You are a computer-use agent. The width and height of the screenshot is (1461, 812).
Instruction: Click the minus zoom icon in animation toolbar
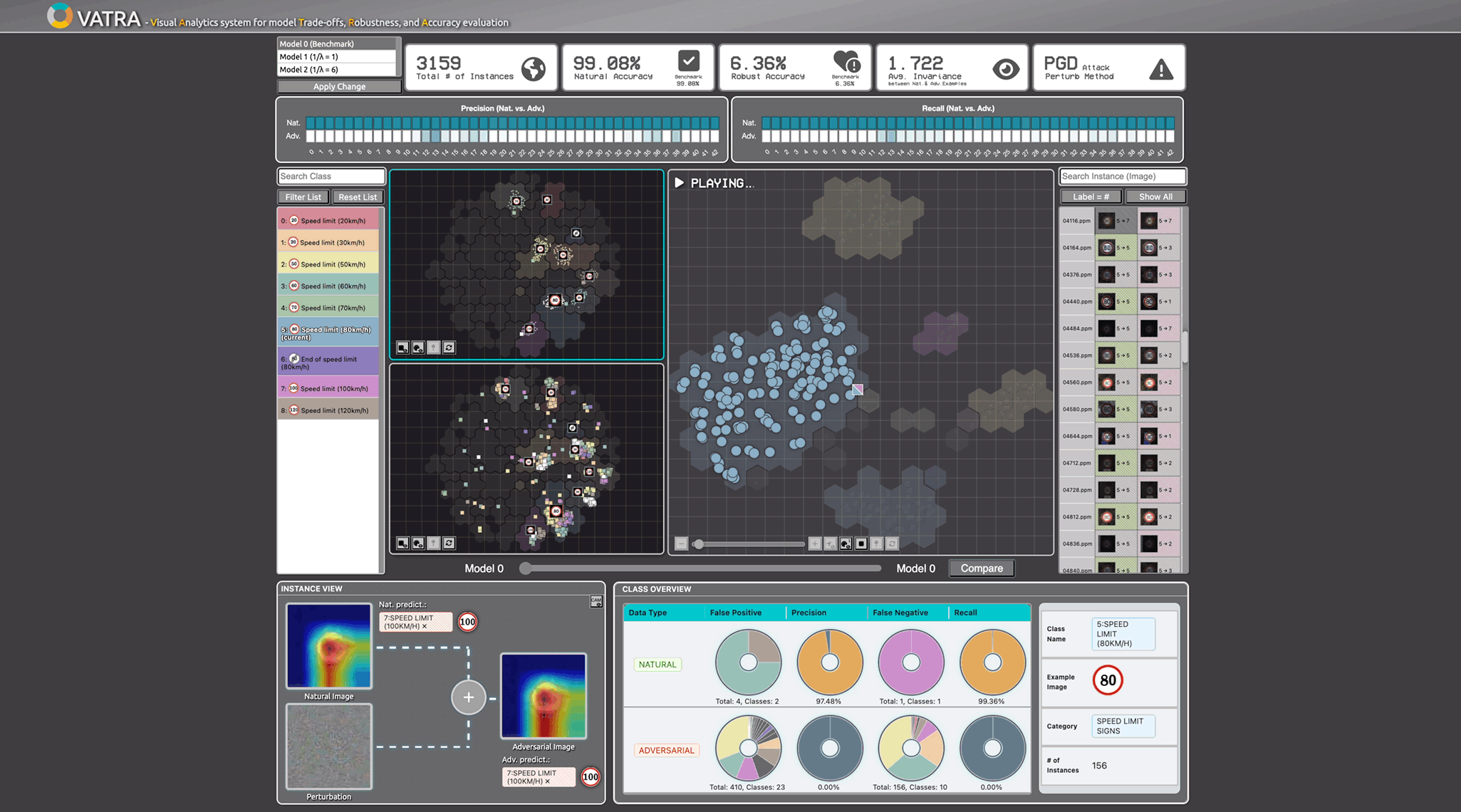pos(681,543)
